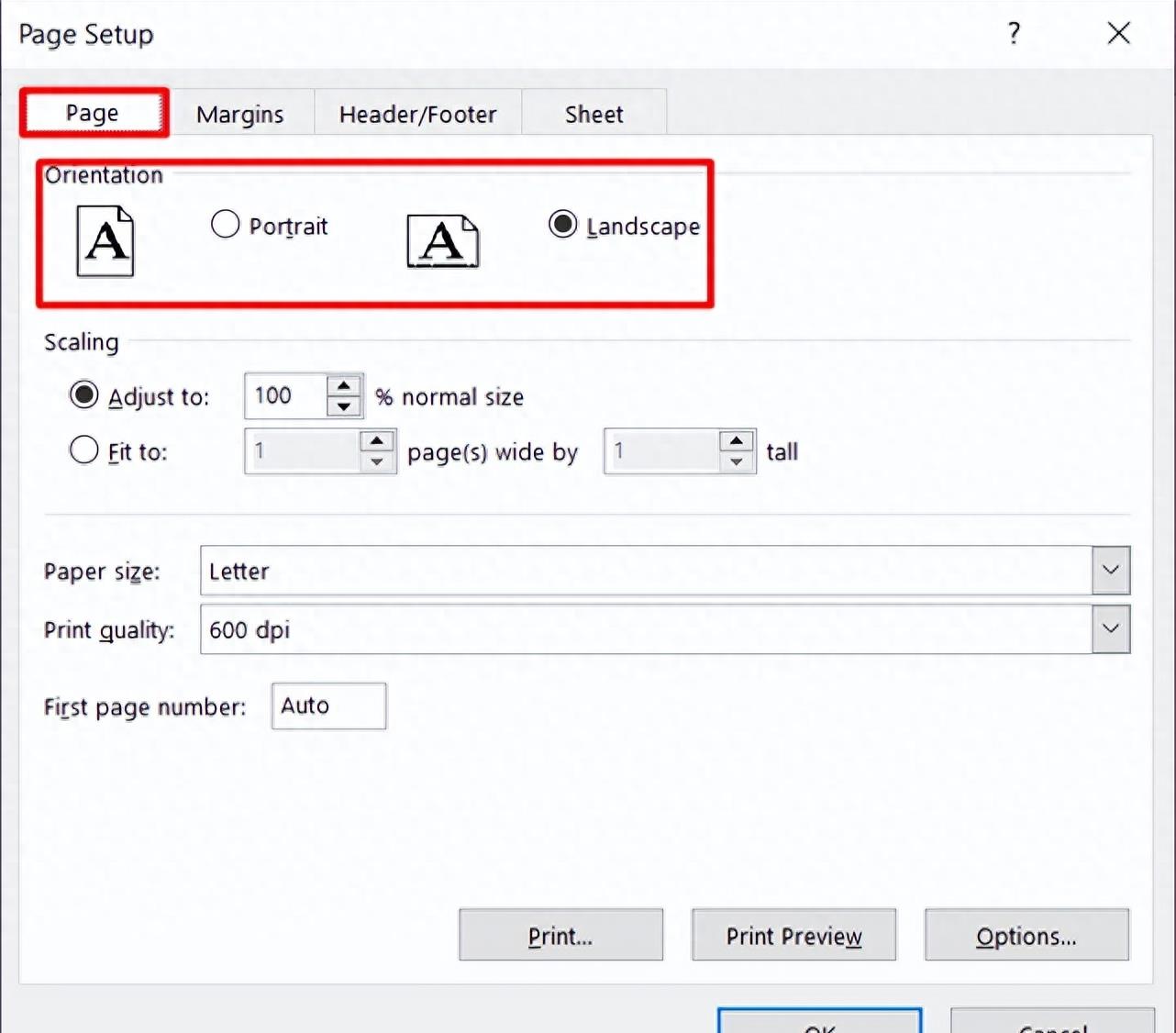
Task: Click the pages tall input field
Action: pos(662,450)
